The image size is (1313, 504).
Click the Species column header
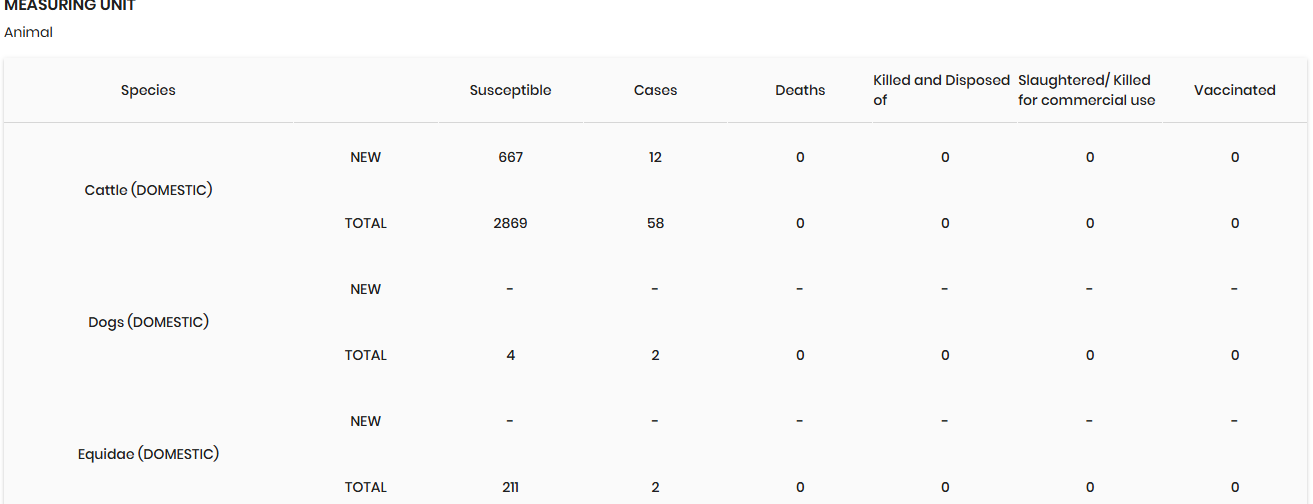click(x=148, y=90)
